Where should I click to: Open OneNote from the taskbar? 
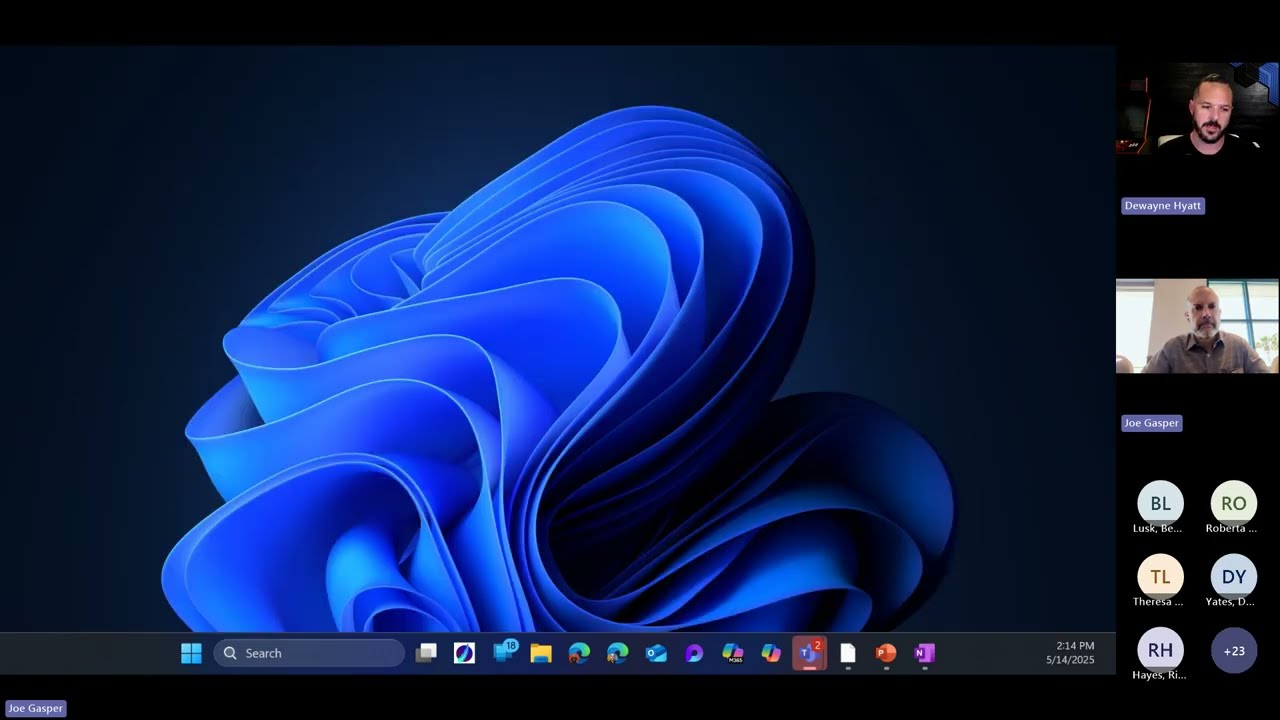(x=924, y=653)
